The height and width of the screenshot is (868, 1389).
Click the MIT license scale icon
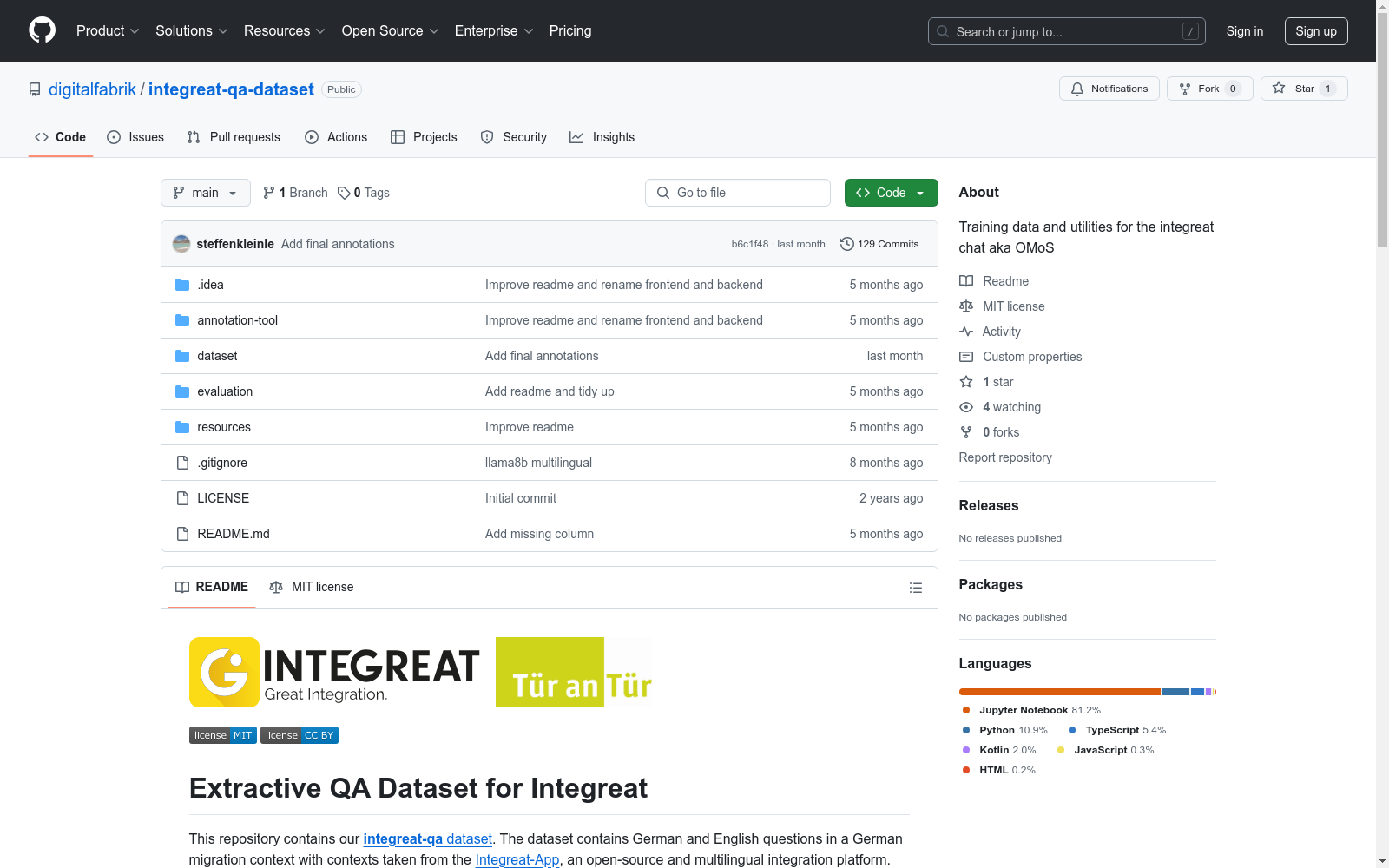coord(966,306)
